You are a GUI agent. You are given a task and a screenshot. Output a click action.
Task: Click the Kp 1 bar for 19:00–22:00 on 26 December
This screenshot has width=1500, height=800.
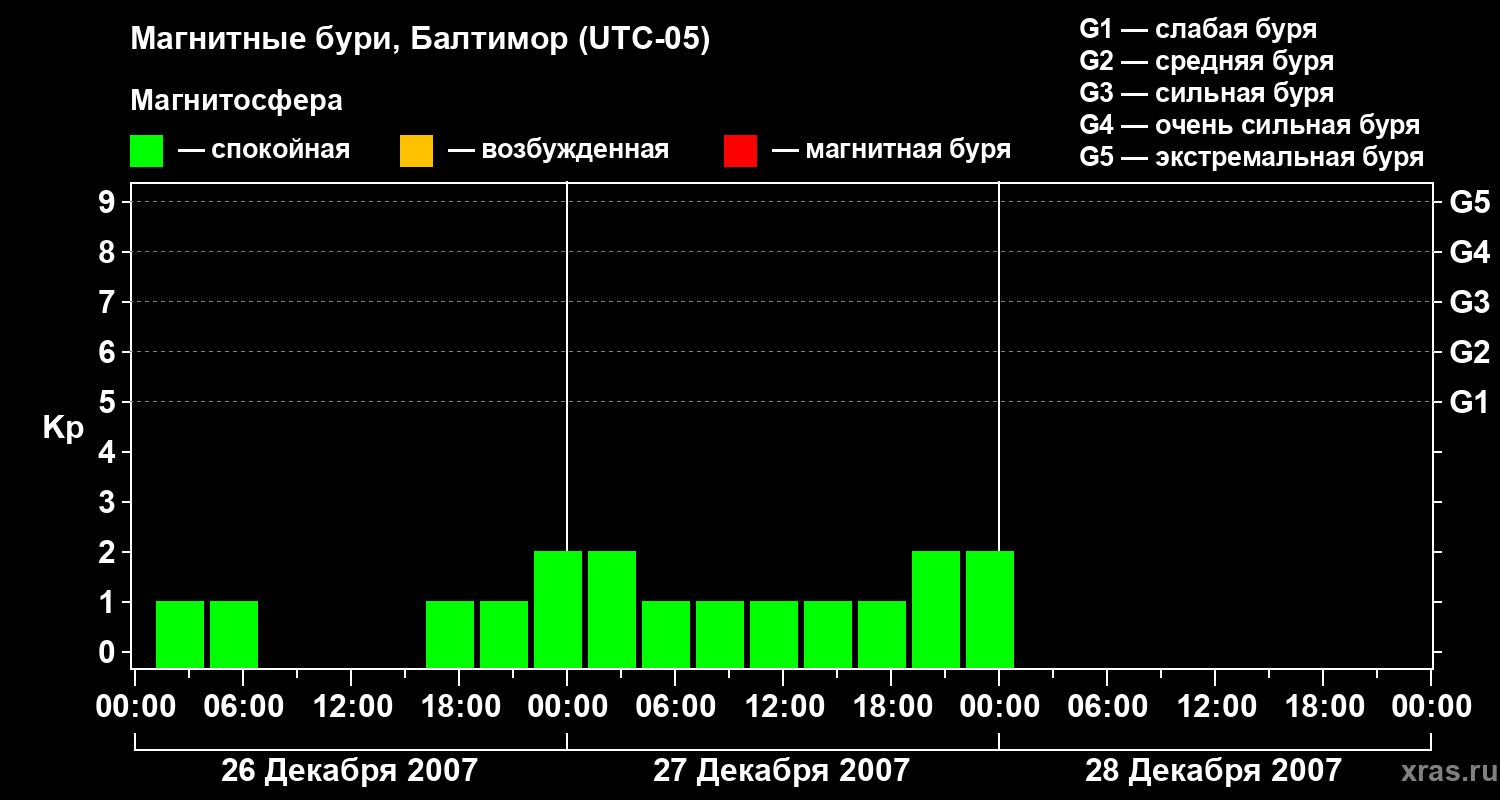click(504, 634)
